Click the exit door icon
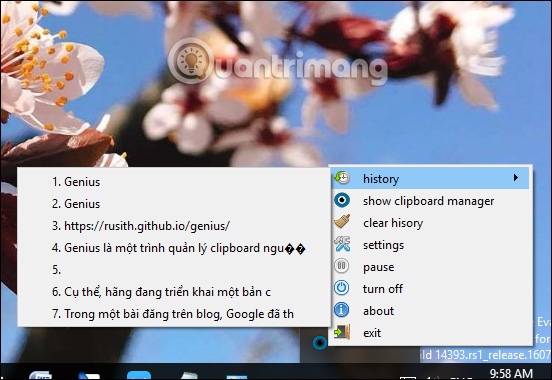The height and width of the screenshot is (380, 552). pos(342,332)
